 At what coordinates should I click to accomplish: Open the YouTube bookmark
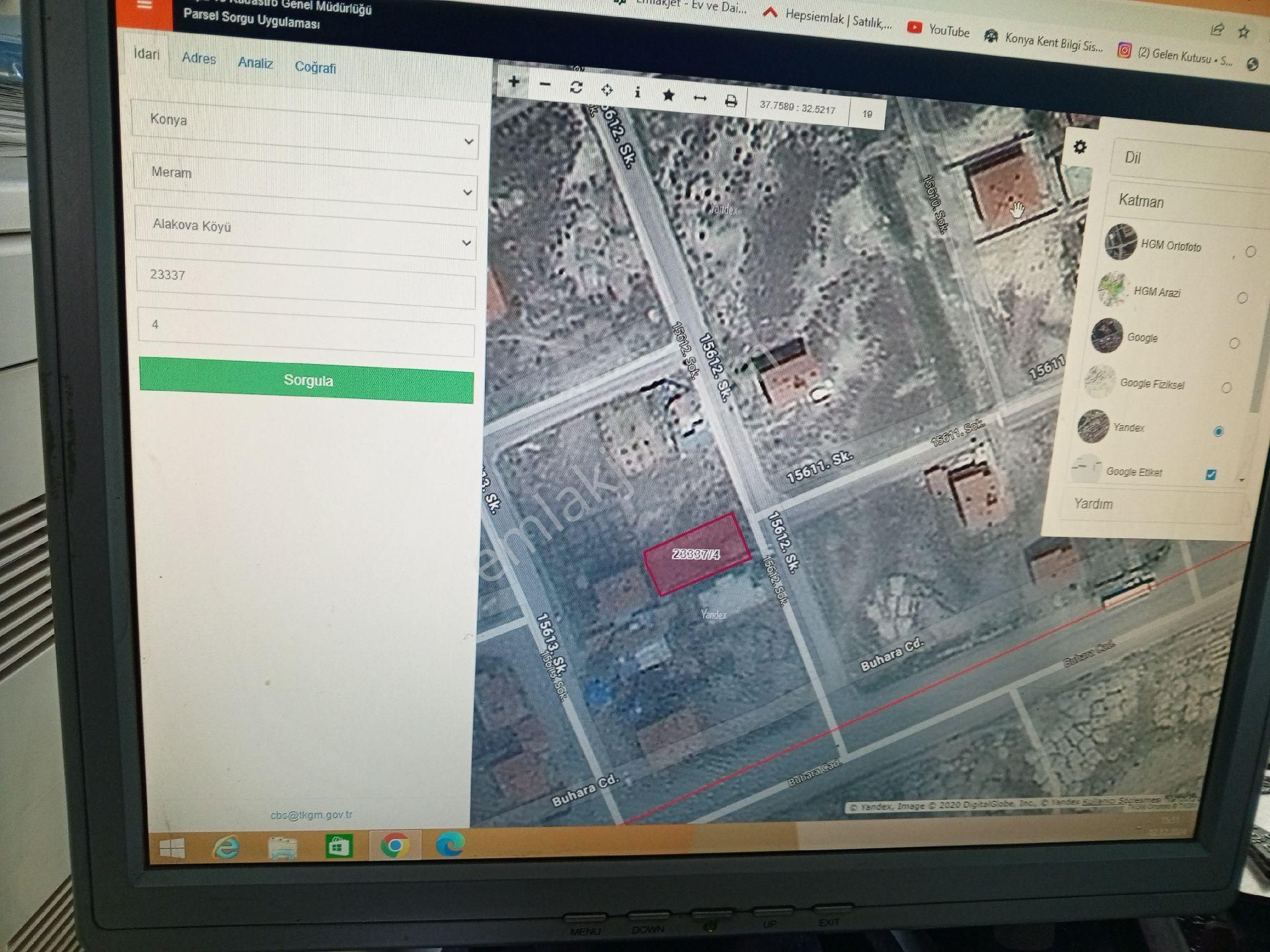point(938,30)
